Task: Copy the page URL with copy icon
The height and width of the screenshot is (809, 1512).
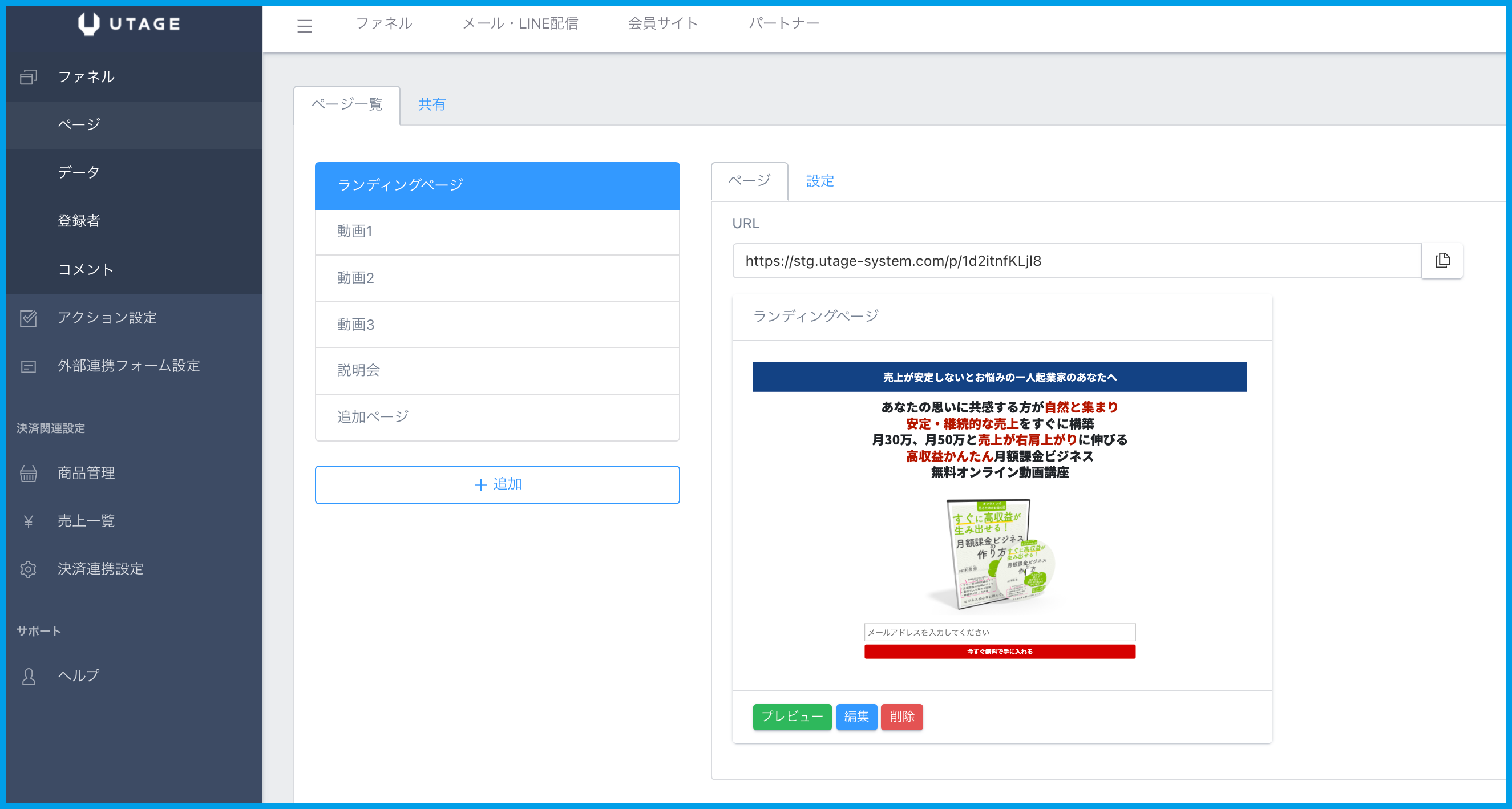Action: (x=1442, y=260)
